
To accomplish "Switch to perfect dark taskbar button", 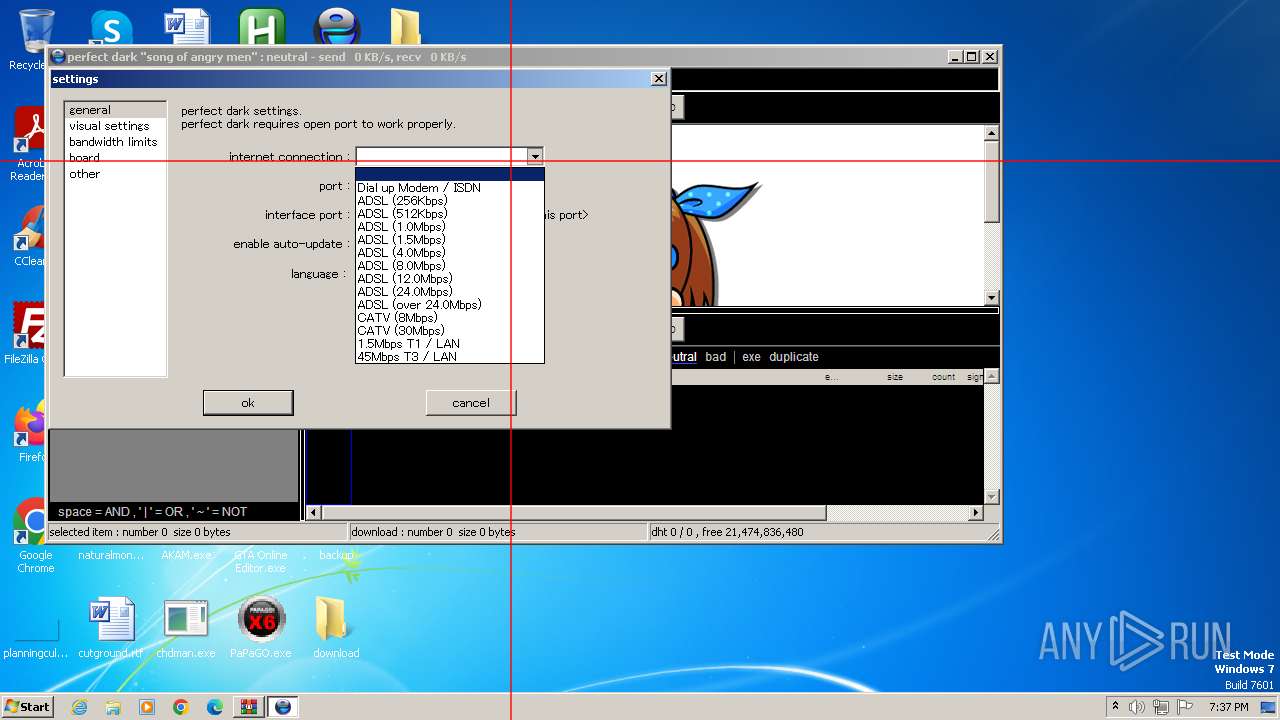I will pyautogui.click(x=283, y=707).
